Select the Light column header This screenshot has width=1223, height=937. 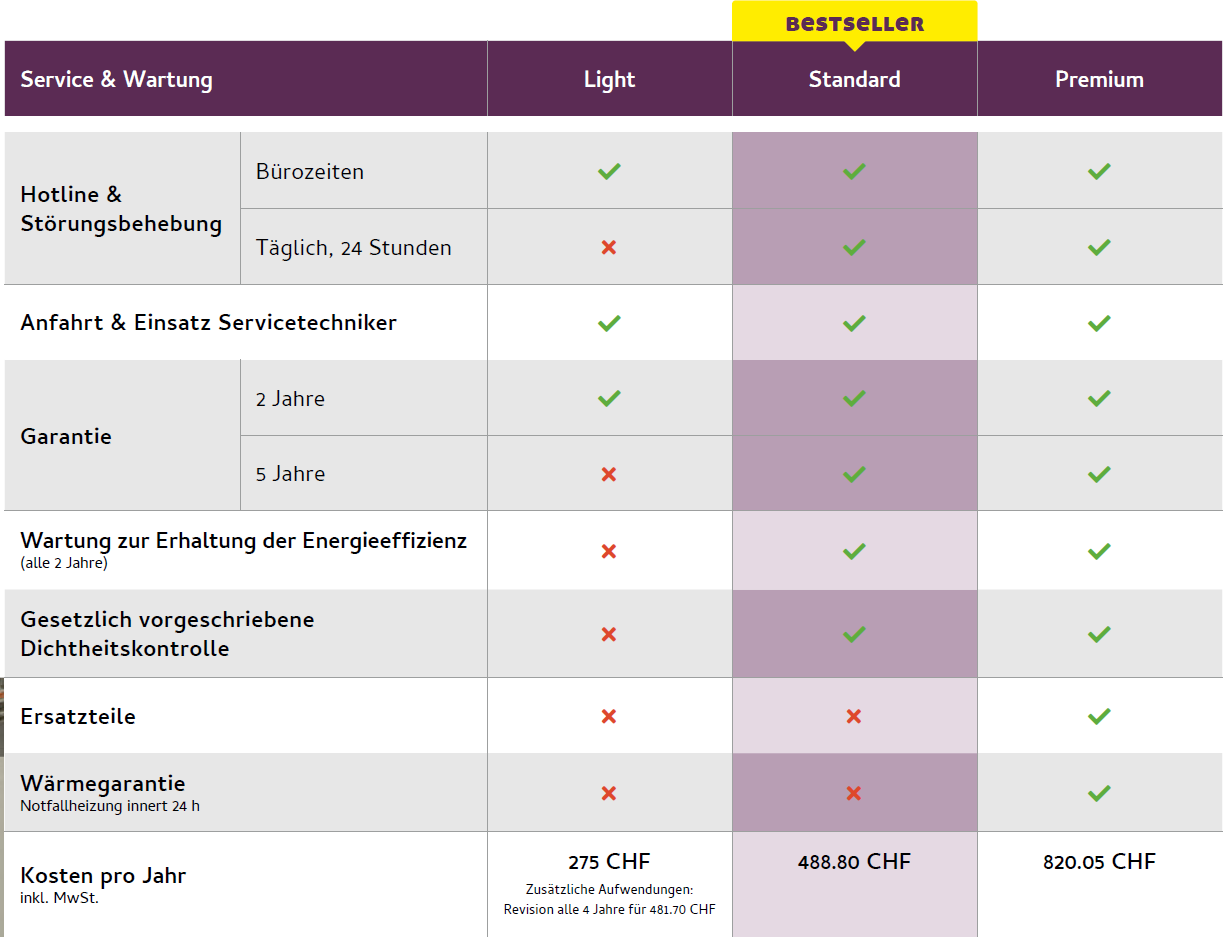[x=609, y=79]
